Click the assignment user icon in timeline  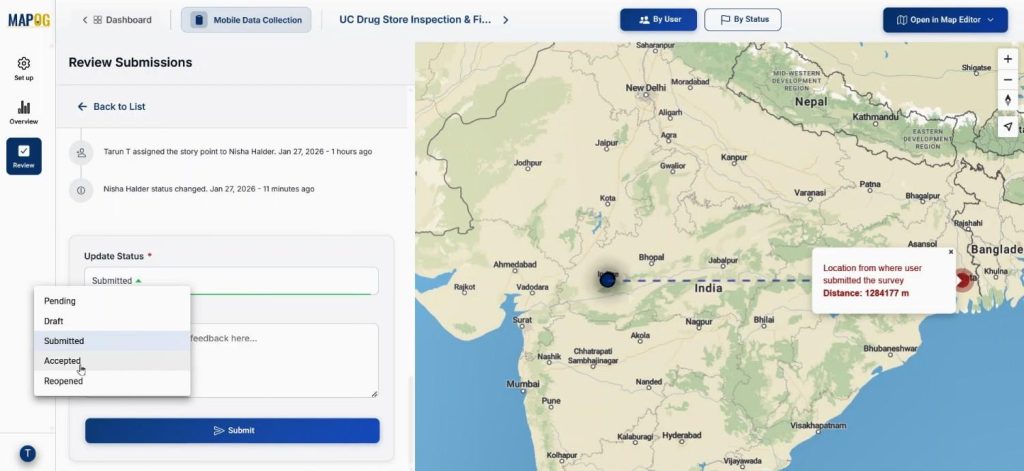pos(81,152)
